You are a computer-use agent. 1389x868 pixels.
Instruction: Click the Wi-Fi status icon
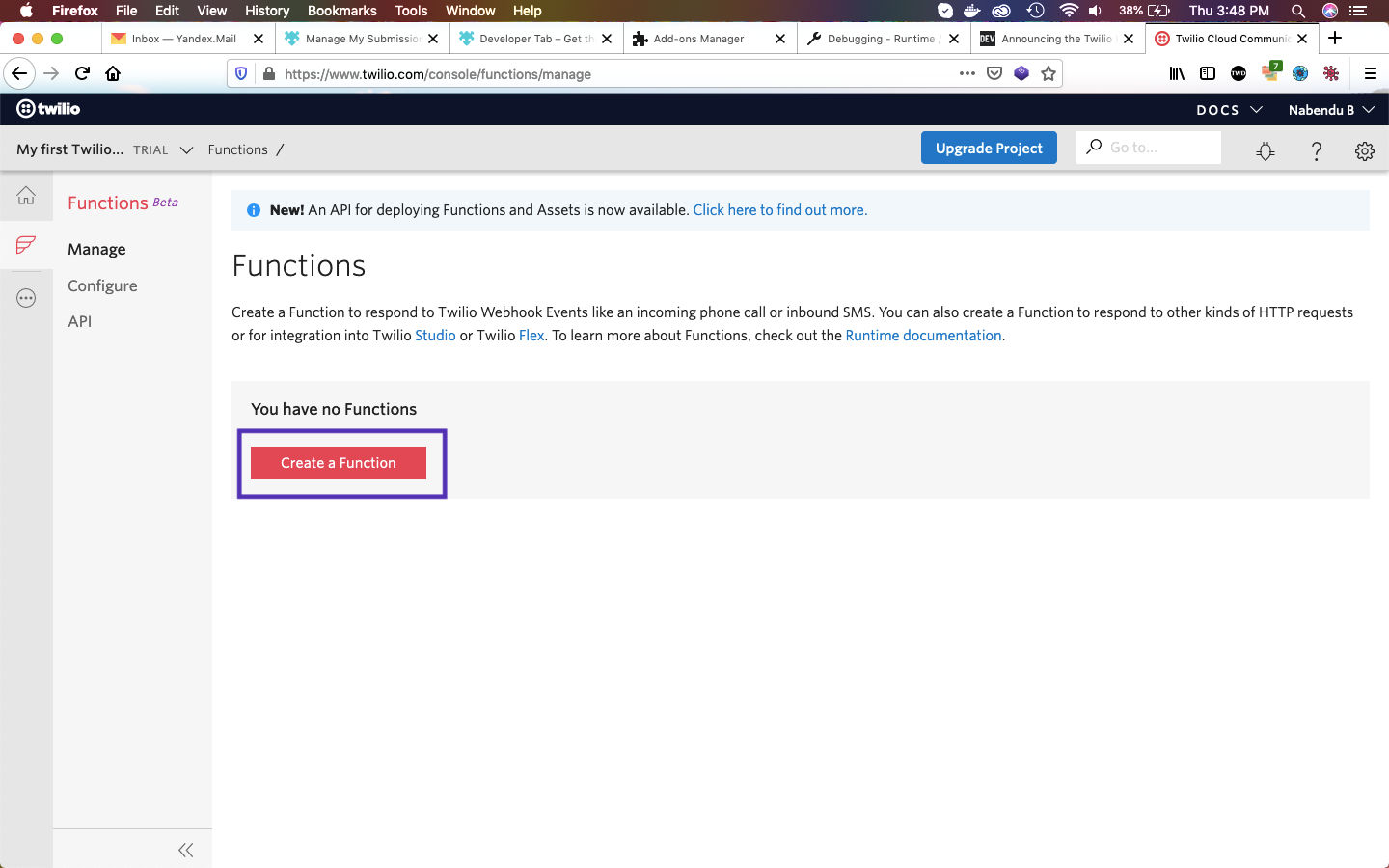pos(1068,11)
